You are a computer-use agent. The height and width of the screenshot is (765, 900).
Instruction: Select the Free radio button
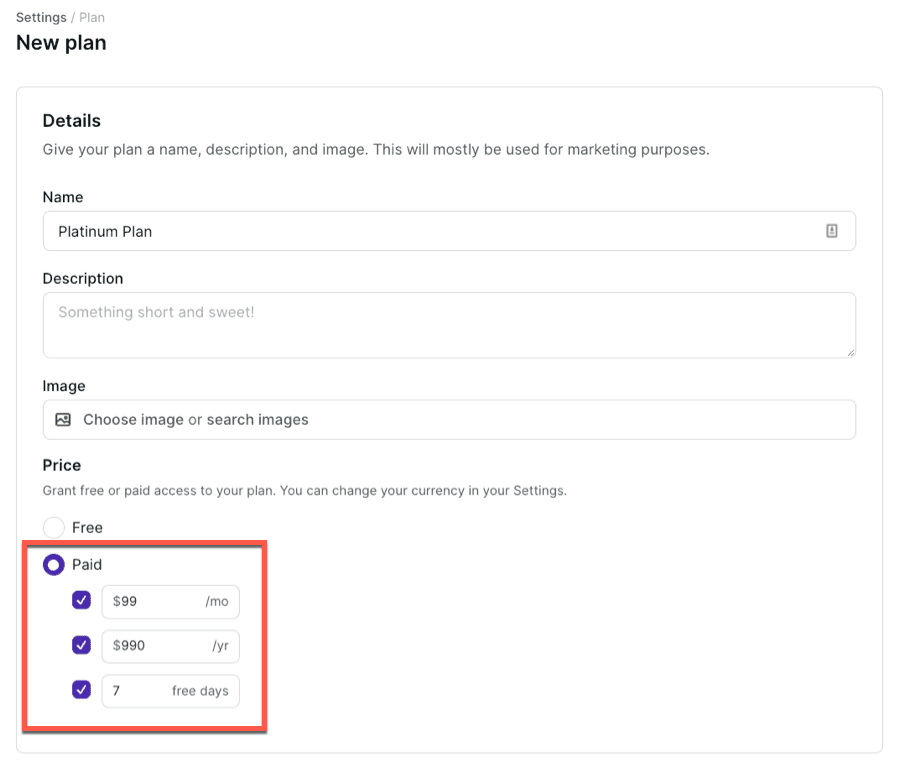pos(54,528)
